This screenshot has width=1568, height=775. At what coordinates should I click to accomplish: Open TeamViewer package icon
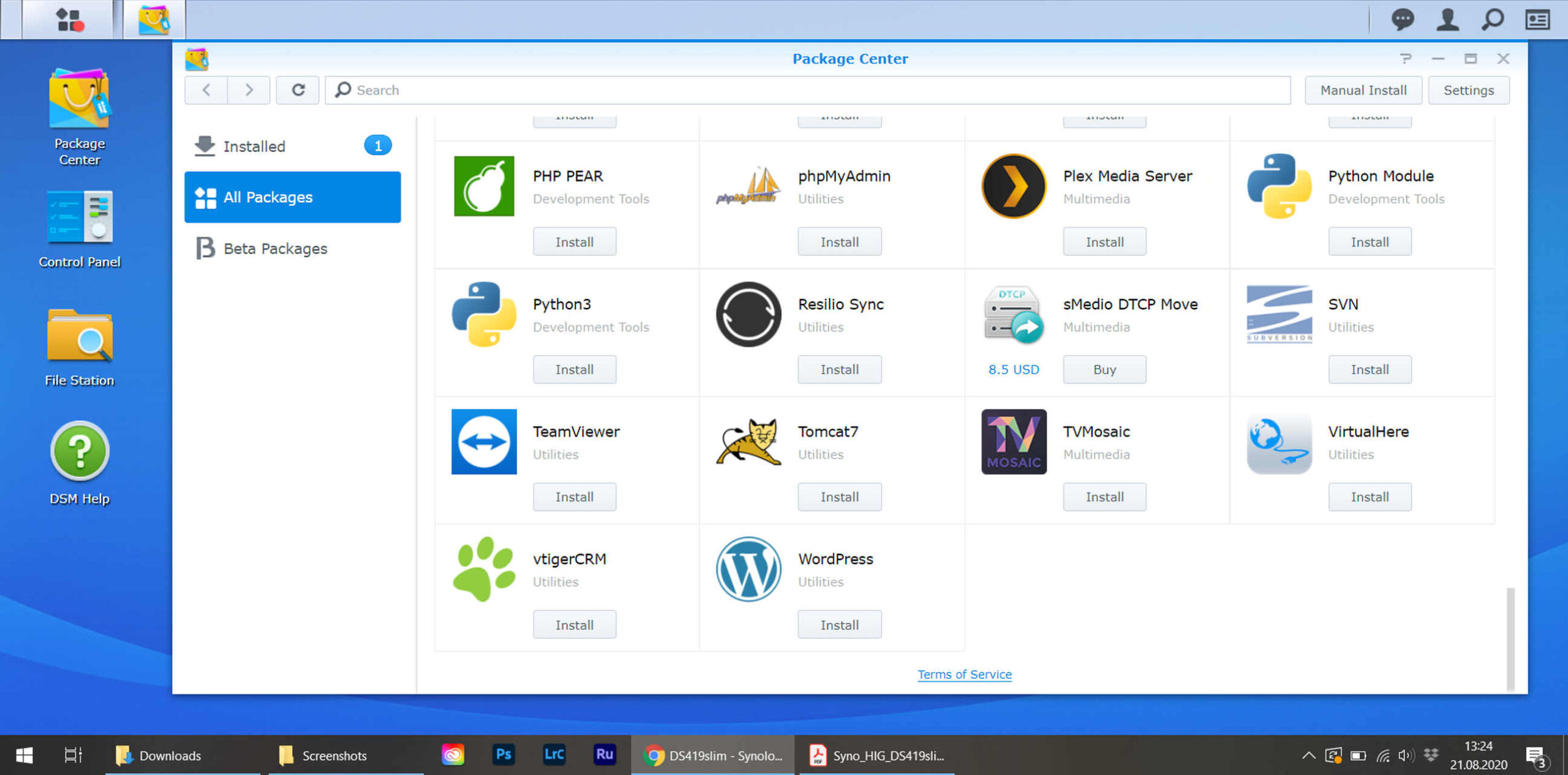(x=484, y=442)
